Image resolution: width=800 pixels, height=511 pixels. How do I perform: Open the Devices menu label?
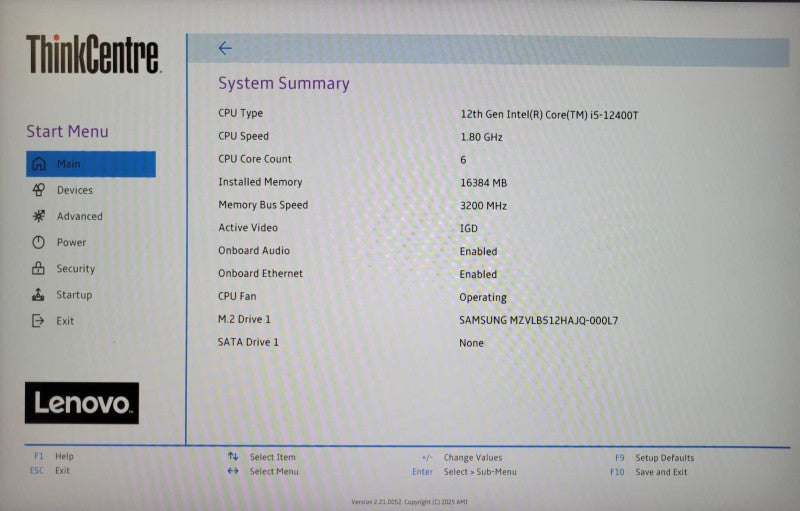[74, 190]
